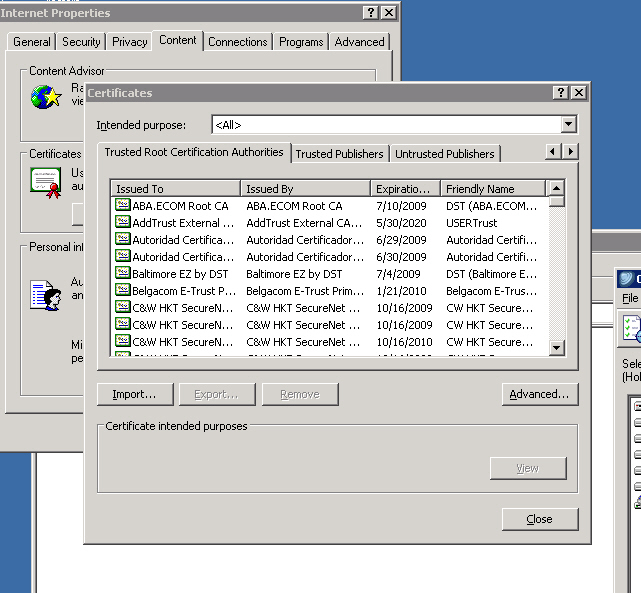Open File menu in background window
This screenshot has height=593, width=641.
click(x=630, y=298)
